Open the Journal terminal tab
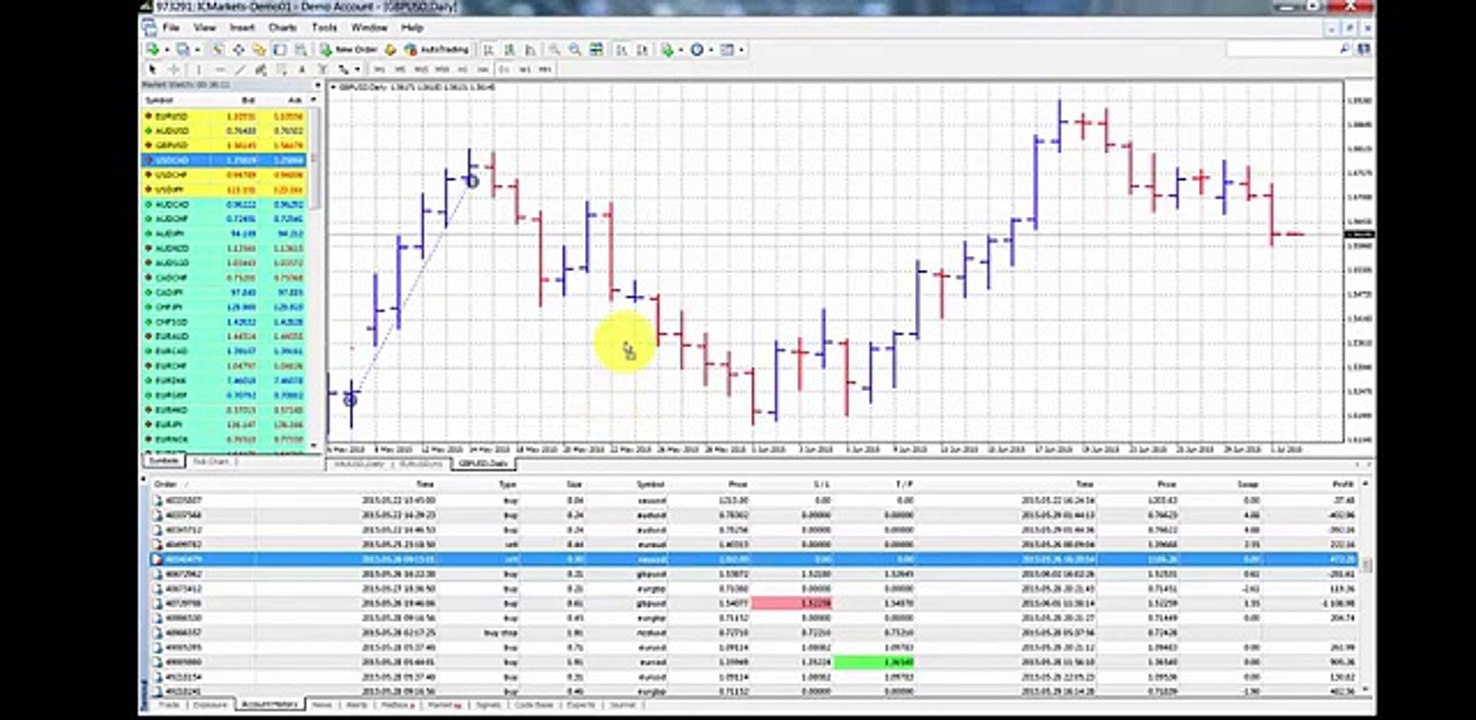 [x=622, y=705]
